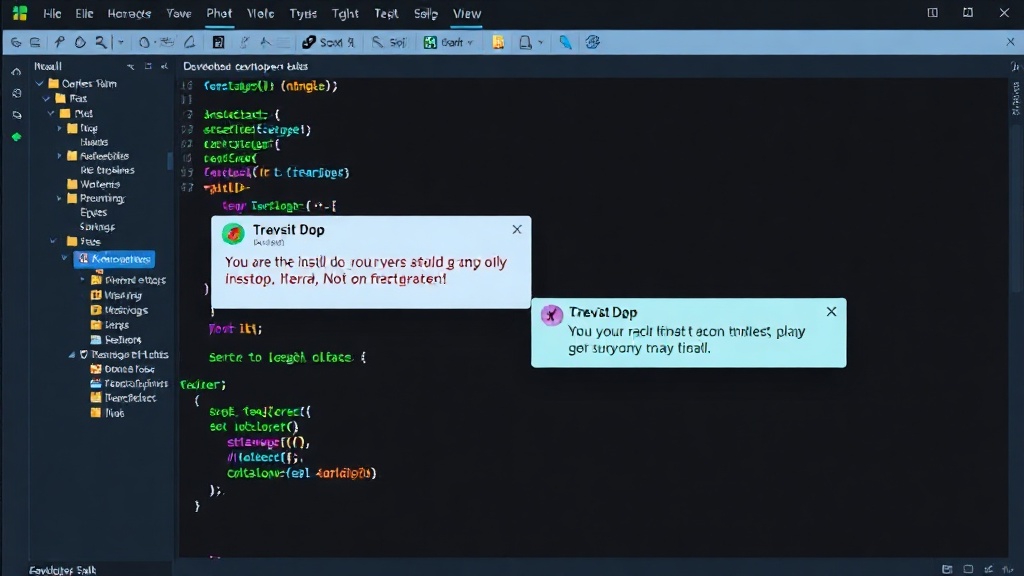This screenshot has height=576, width=1024.
Task: Open the green Garit dropdown
Action: 449,42
